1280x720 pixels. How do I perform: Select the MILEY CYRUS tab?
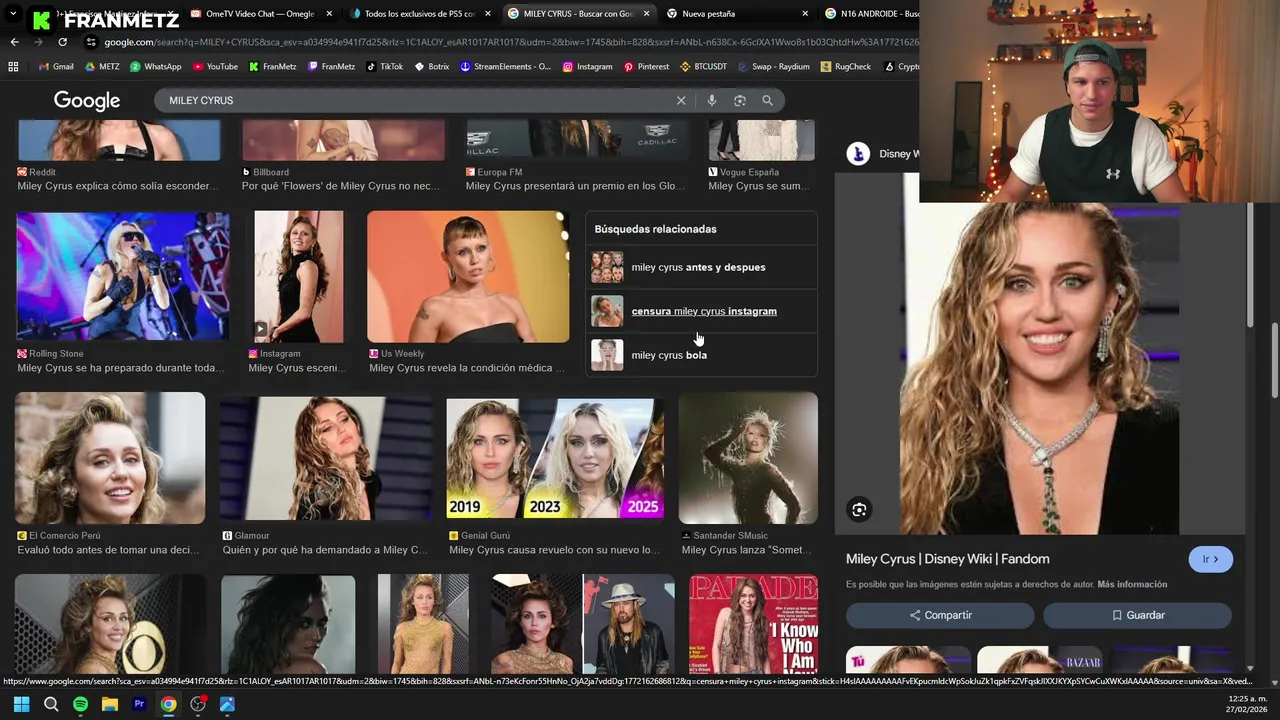tap(578, 14)
